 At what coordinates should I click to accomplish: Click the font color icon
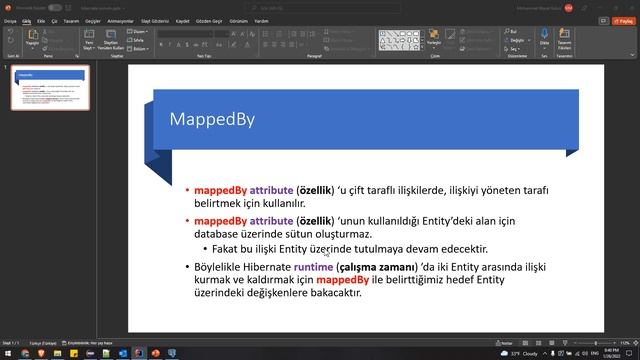tap(247, 44)
